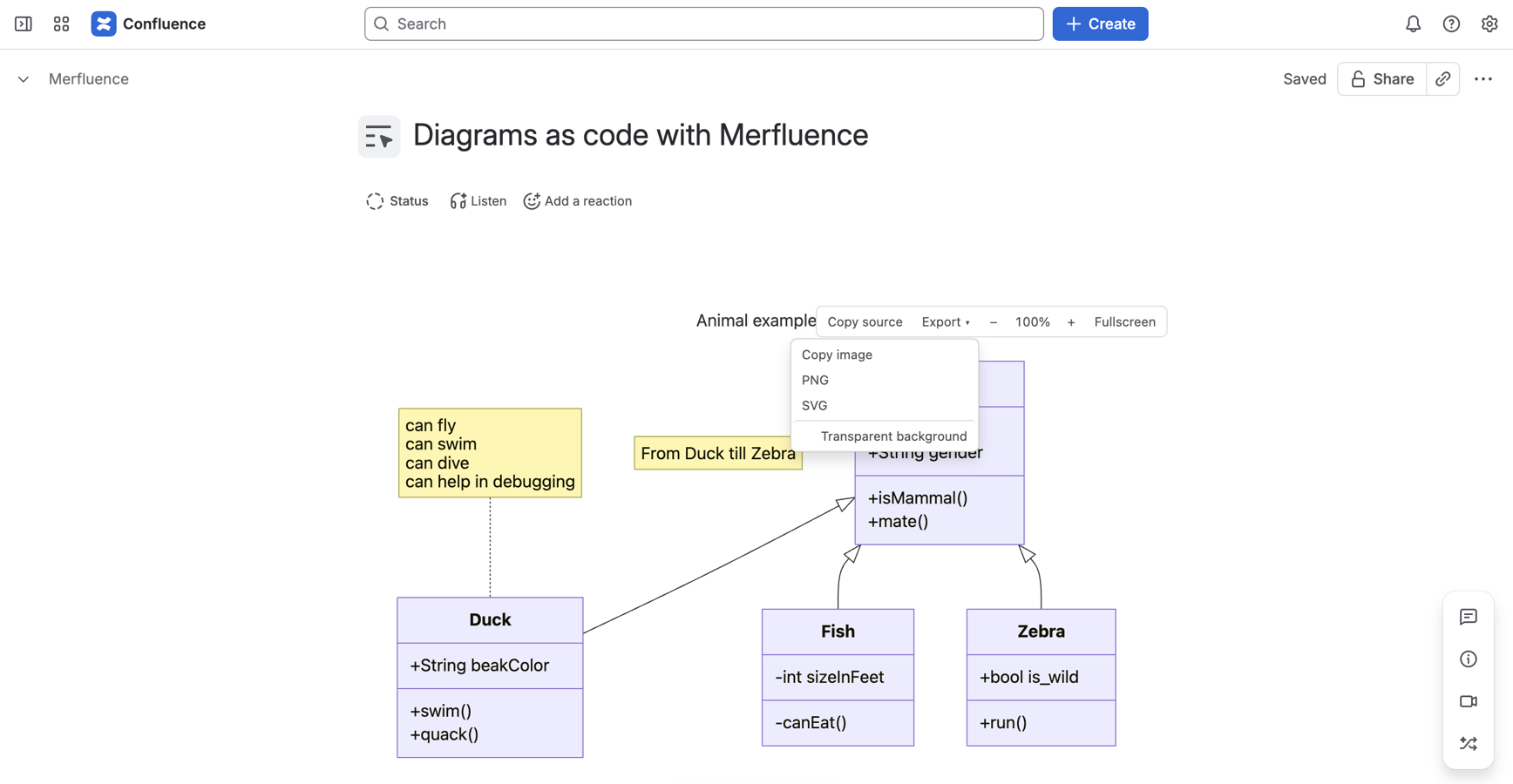
Task: Export the diagram as SVG
Action: pos(885,405)
